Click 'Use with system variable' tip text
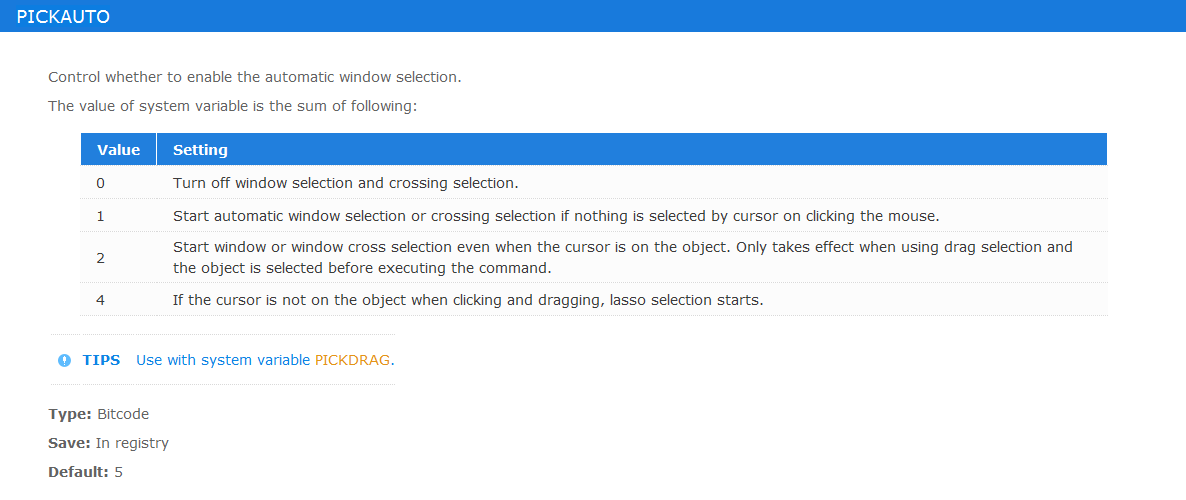This screenshot has width=1186, height=500. pos(224,360)
